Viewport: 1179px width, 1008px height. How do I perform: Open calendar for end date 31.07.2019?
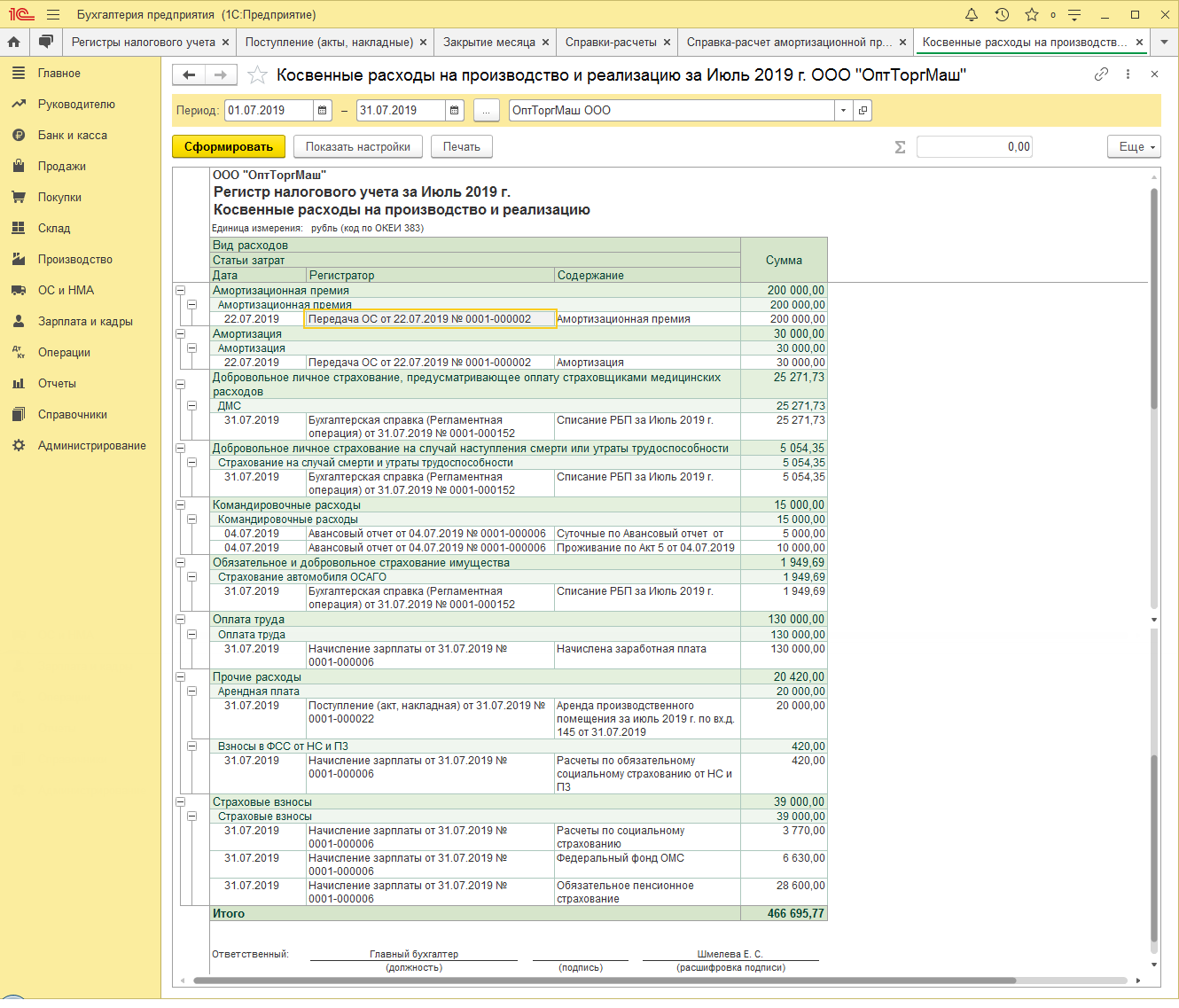point(454,110)
